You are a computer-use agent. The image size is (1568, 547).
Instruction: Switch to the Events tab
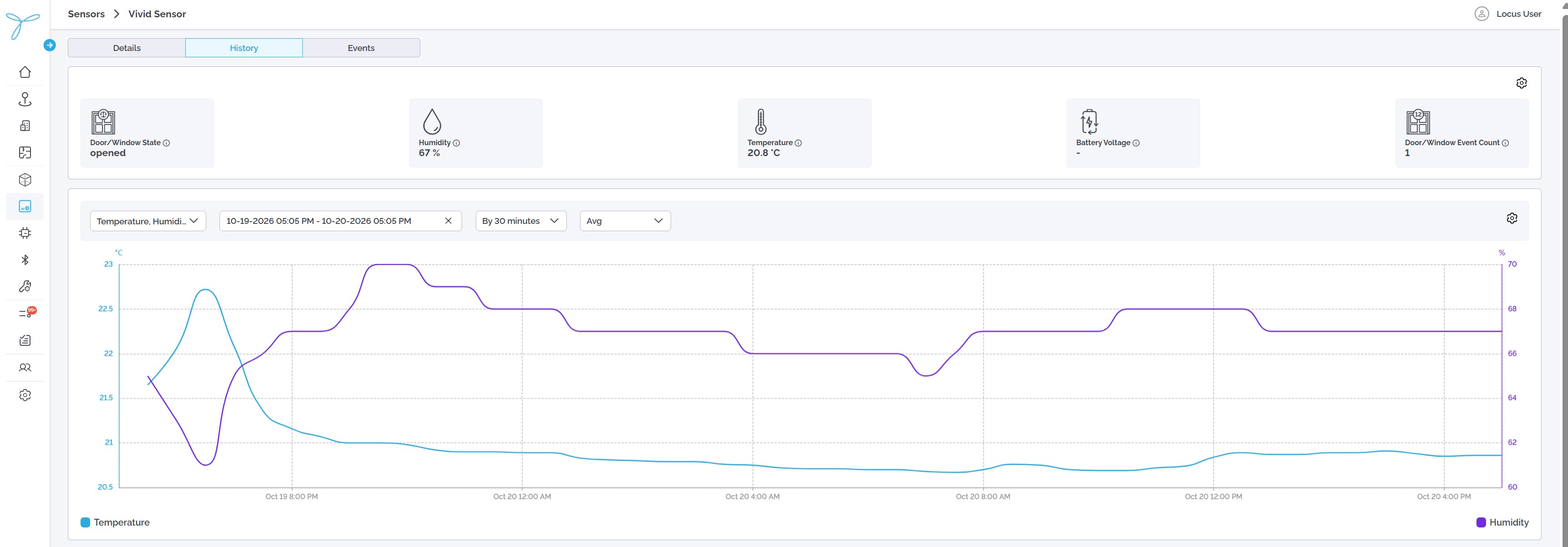[361, 48]
